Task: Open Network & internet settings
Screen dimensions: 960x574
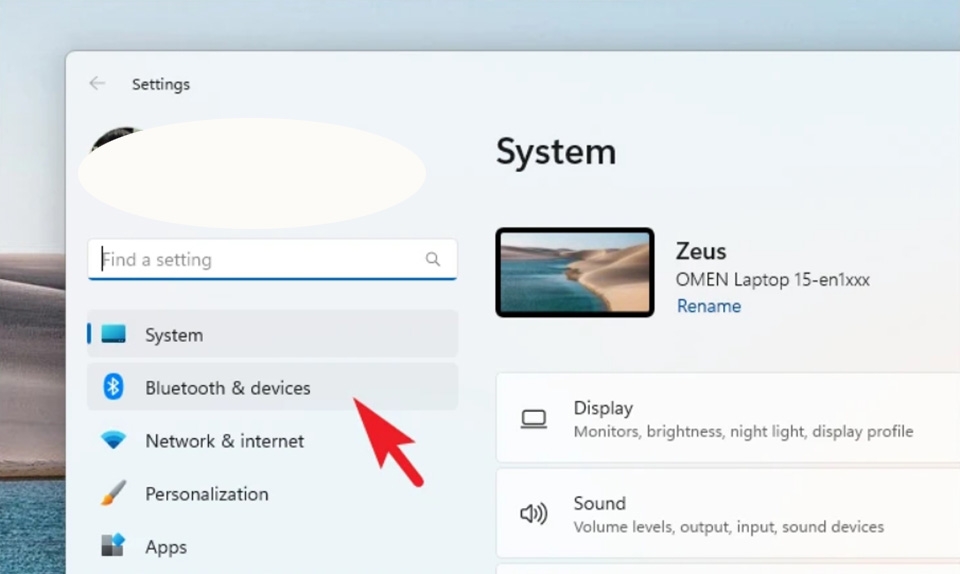Action: pos(272,441)
